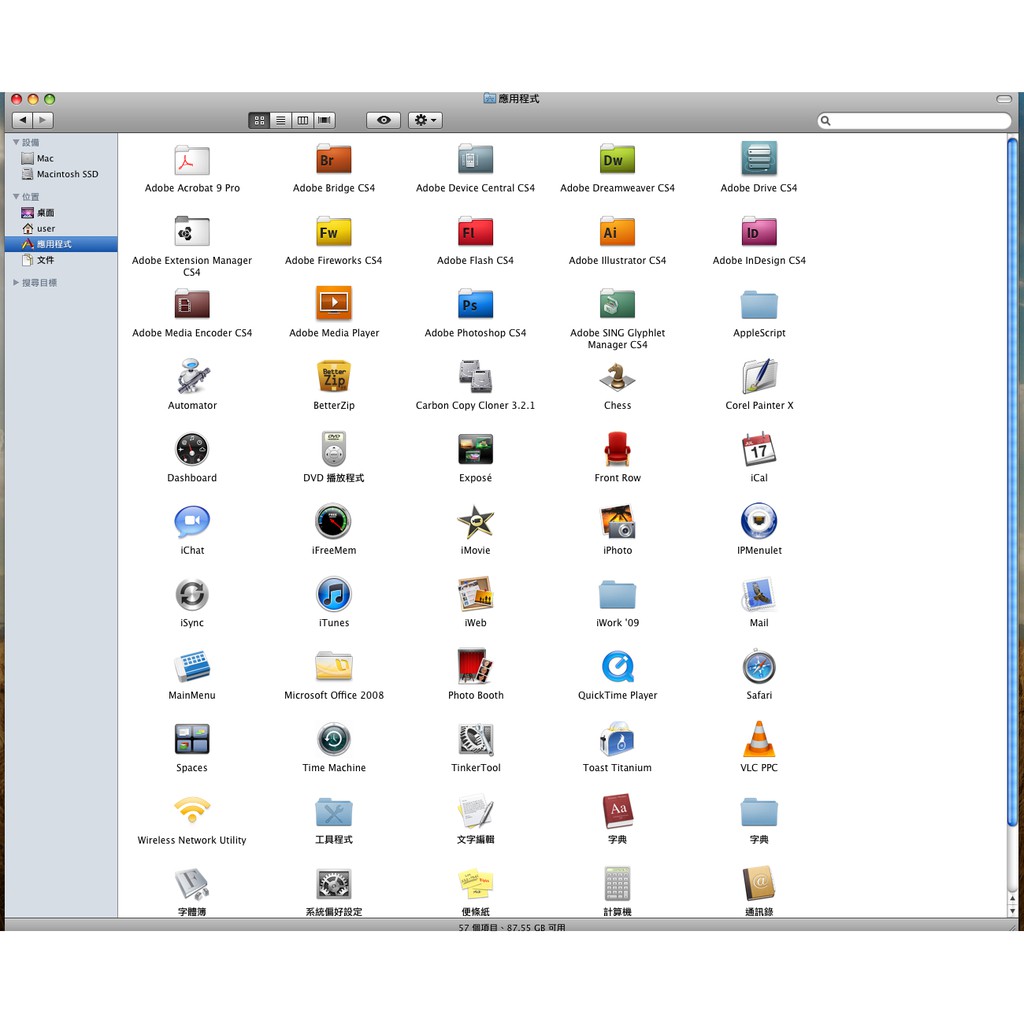This screenshot has height=1024, width=1024.
Task: Select Adobe Illustrator CS4 folder
Action: point(617,232)
